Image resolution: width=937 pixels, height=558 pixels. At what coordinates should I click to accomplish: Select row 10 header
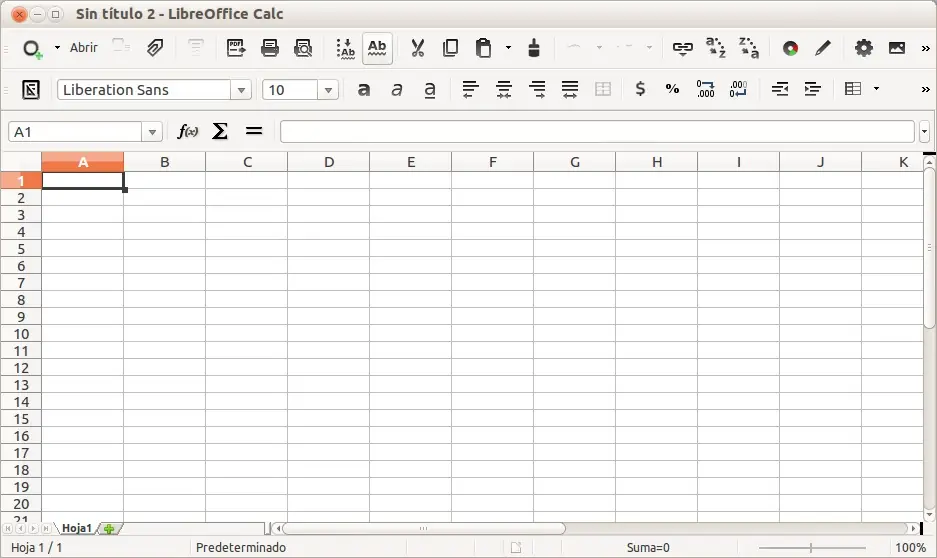pos(21,334)
